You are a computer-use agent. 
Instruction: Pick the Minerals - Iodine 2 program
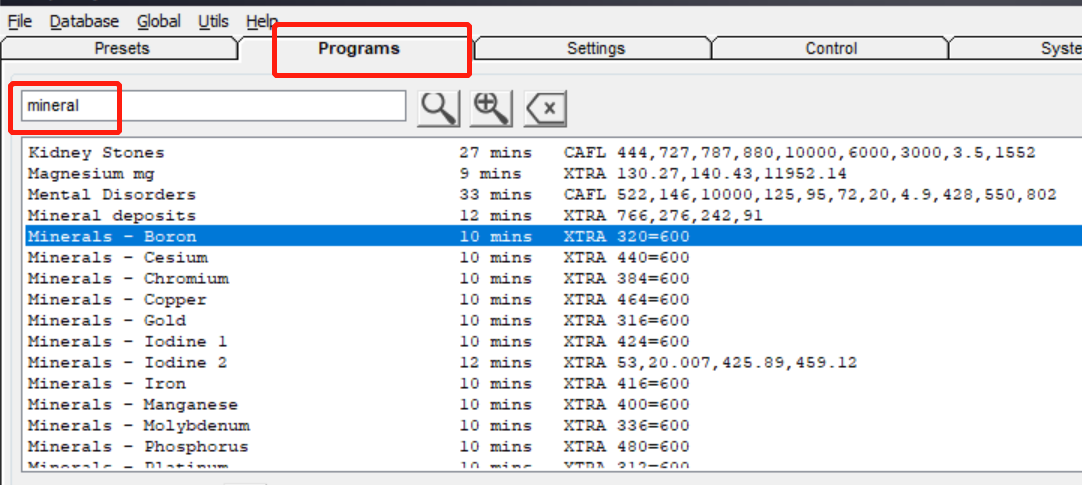coord(127,363)
